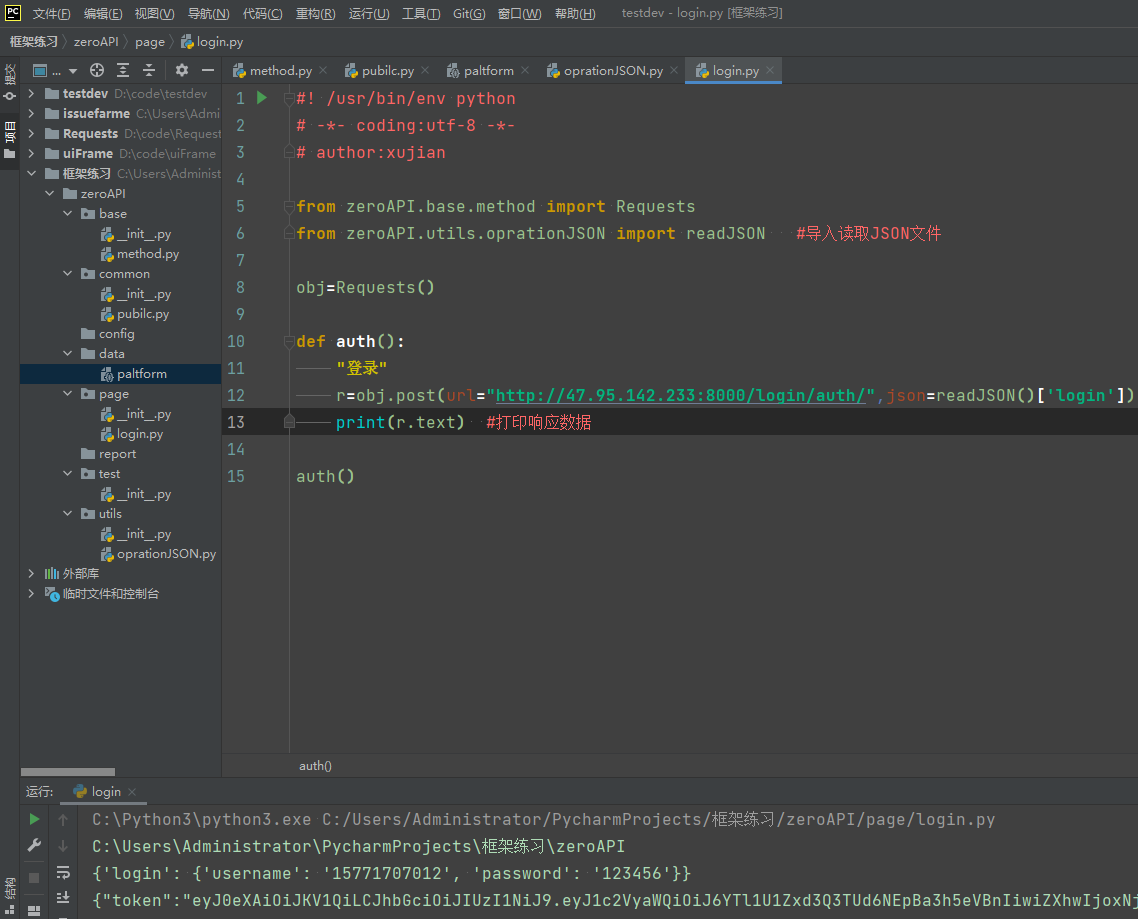Toggle scroll to end in run console
The image size is (1138, 919).
coord(63,898)
